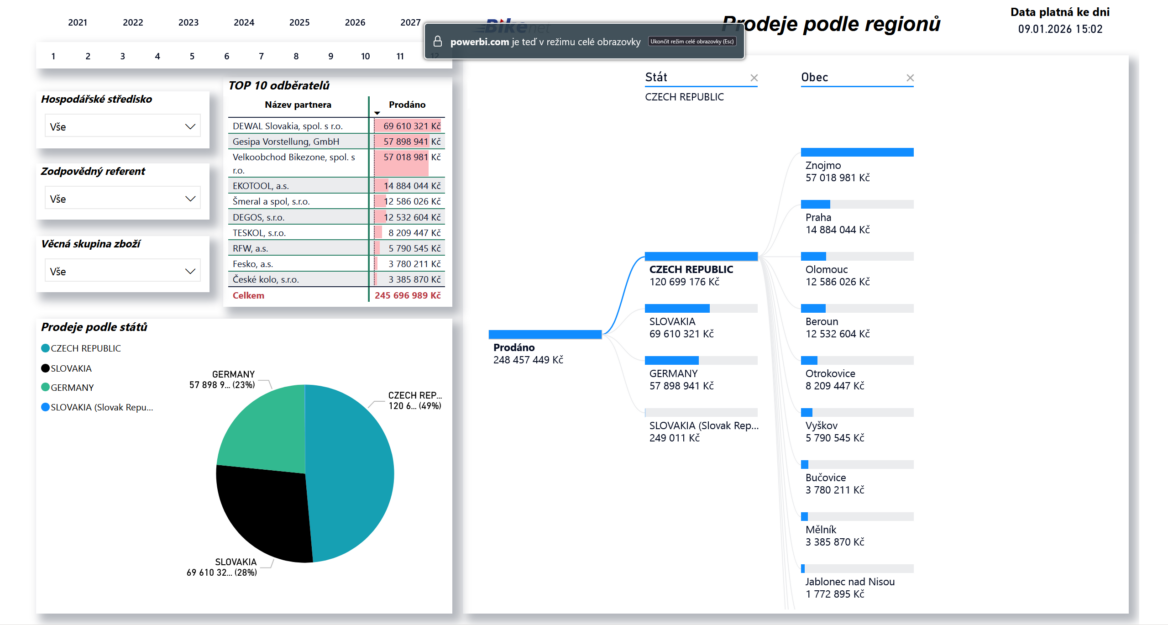This screenshot has width=1168, height=625.
Task: Select month 5 in the month slicer
Action: [x=192, y=57]
